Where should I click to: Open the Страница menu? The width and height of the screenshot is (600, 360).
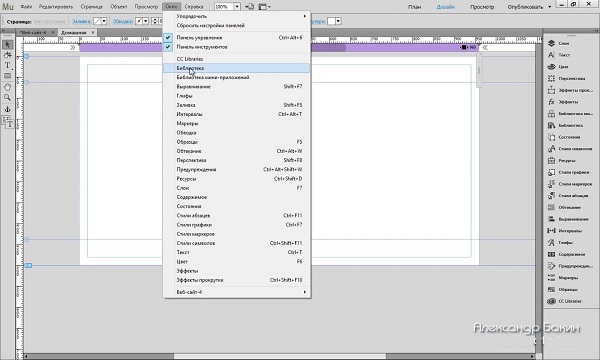point(91,7)
